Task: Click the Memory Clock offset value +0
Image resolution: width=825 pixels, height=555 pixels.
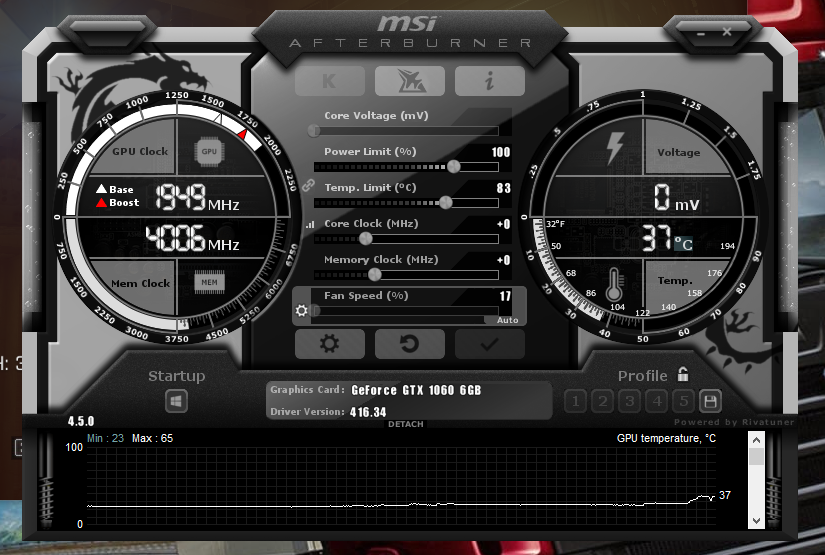Action: (504, 260)
